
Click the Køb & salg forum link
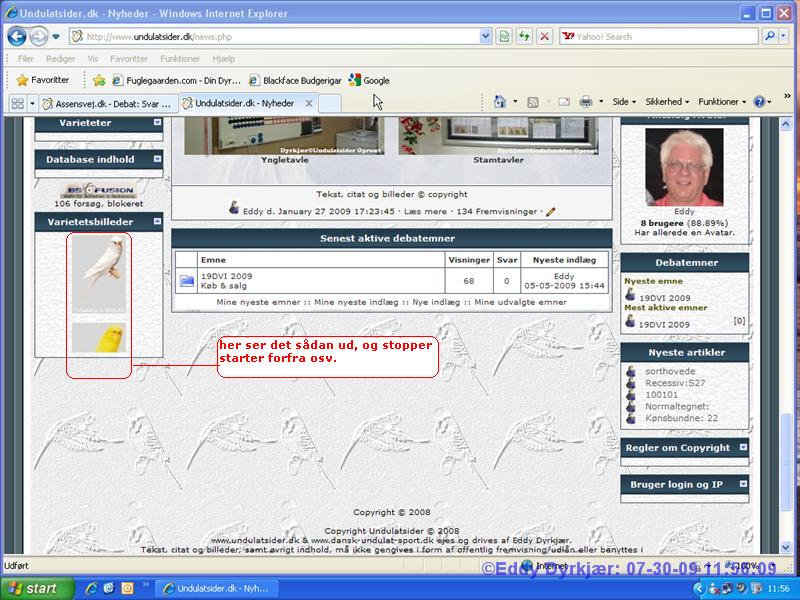[x=223, y=286]
